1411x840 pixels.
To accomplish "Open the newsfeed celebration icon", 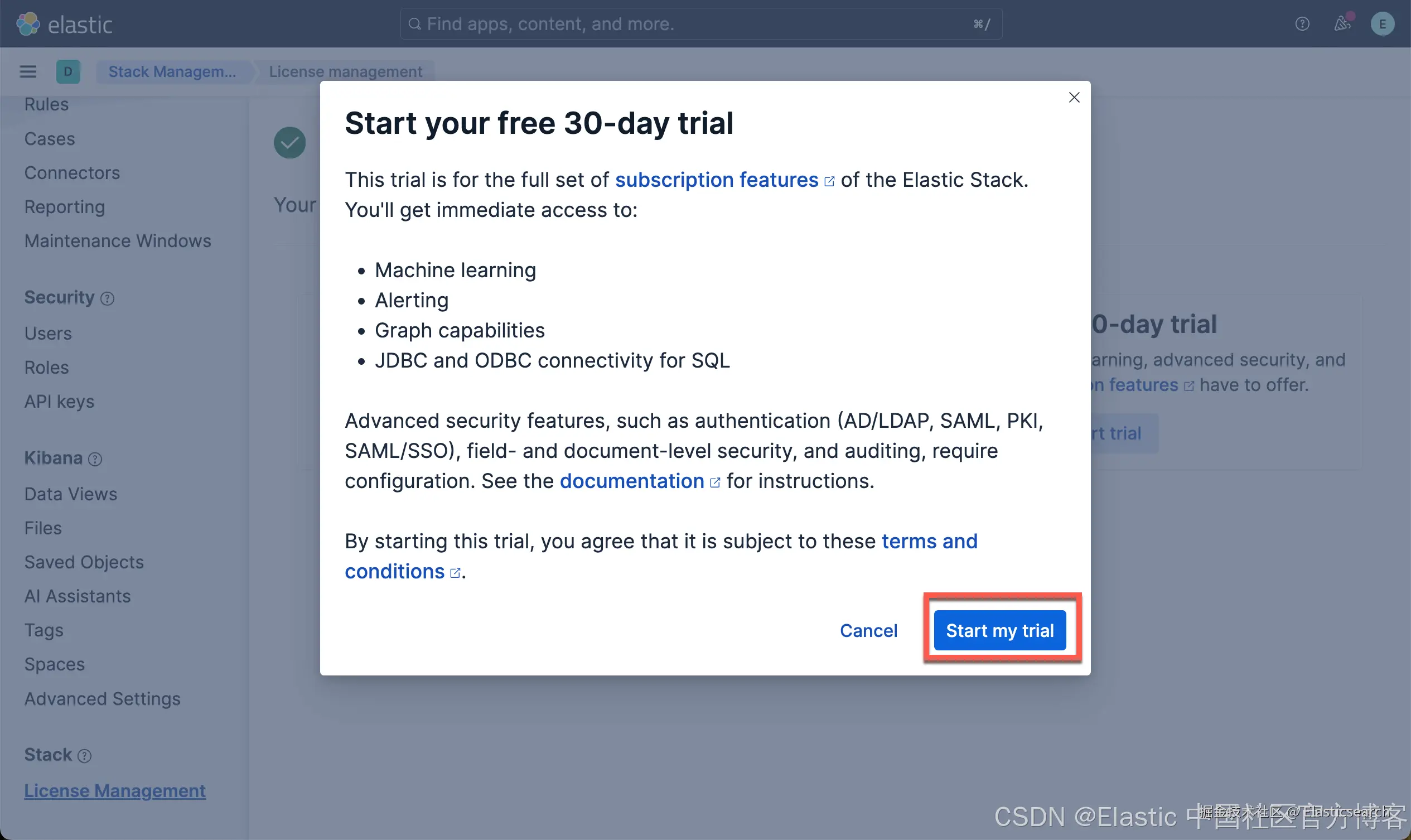I will click(x=1342, y=24).
